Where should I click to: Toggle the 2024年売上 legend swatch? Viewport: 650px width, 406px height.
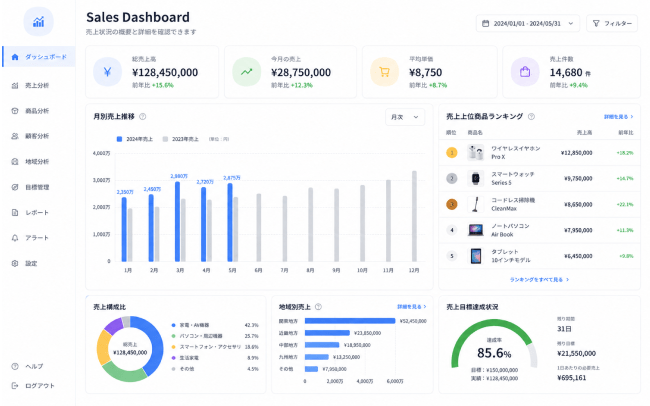point(119,139)
